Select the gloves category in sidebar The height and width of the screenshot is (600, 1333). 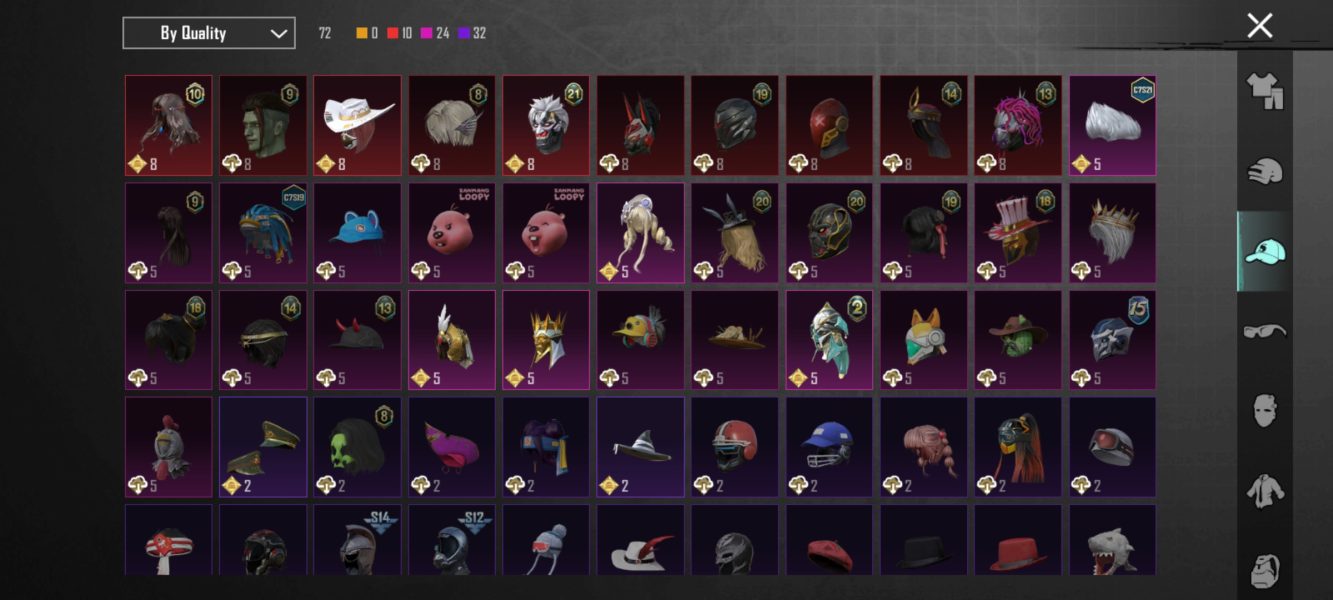click(1264, 171)
